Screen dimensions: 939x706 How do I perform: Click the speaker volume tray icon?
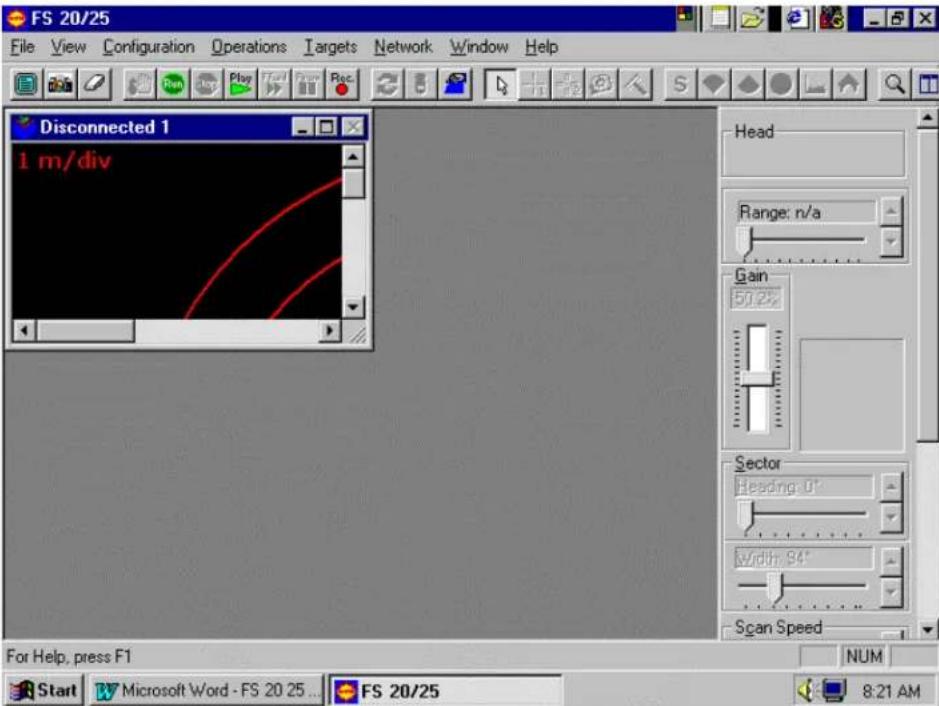tap(806, 690)
